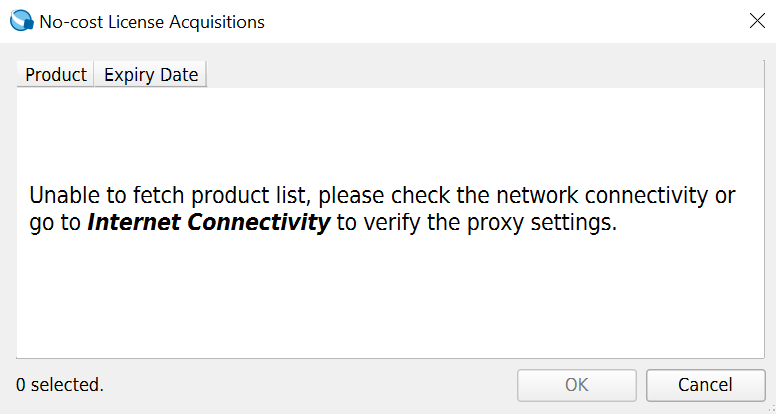
Task: Click the application icon in title bar
Action: (x=19, y=21)
